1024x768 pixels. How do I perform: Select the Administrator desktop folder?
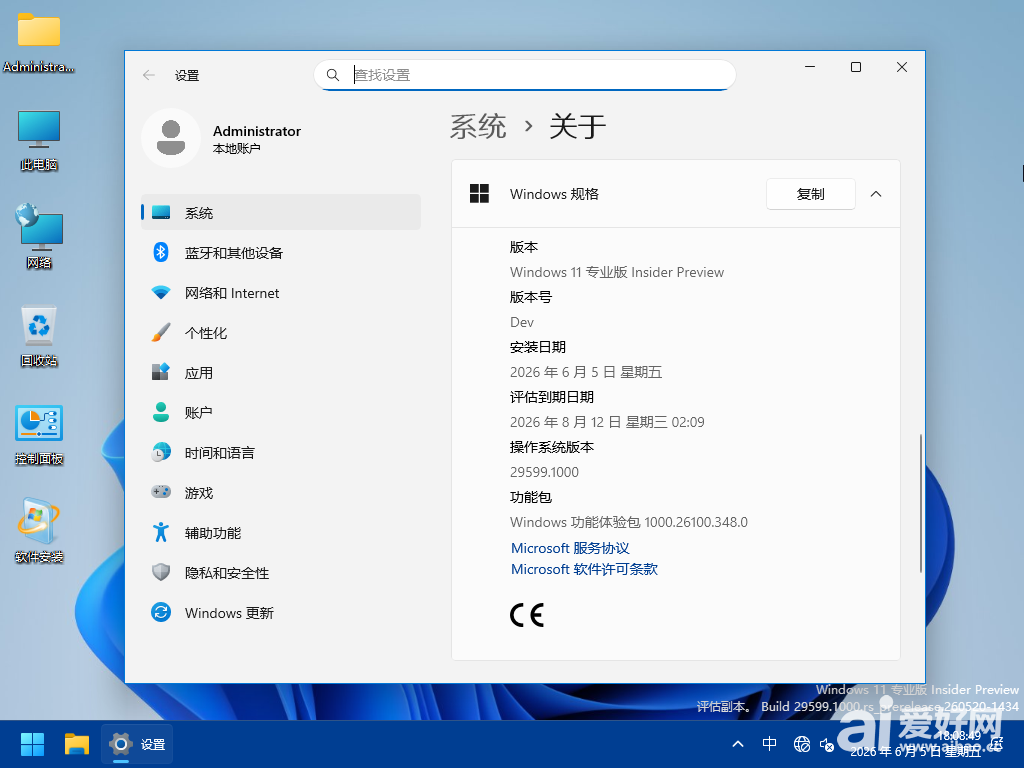(x=39, y=44)
